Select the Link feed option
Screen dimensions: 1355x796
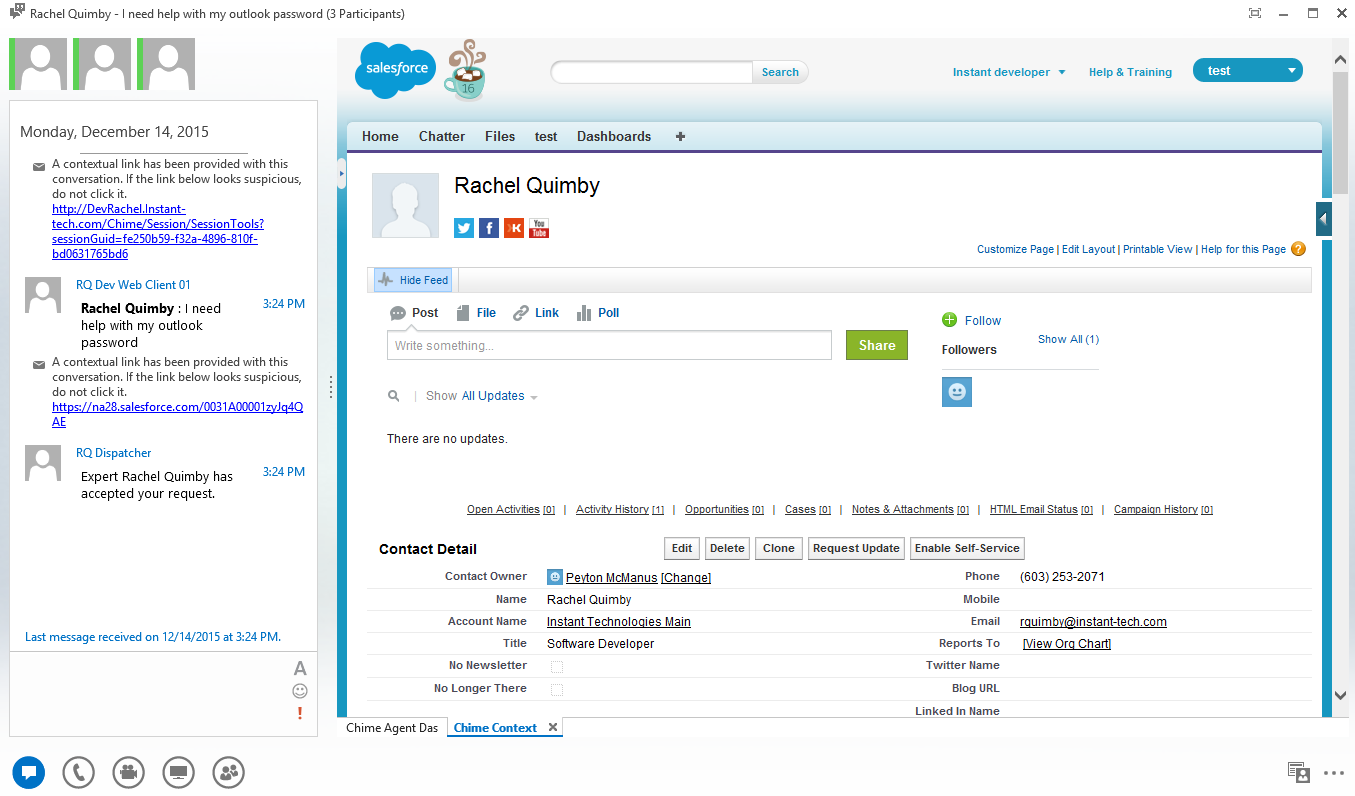point(536,313)
